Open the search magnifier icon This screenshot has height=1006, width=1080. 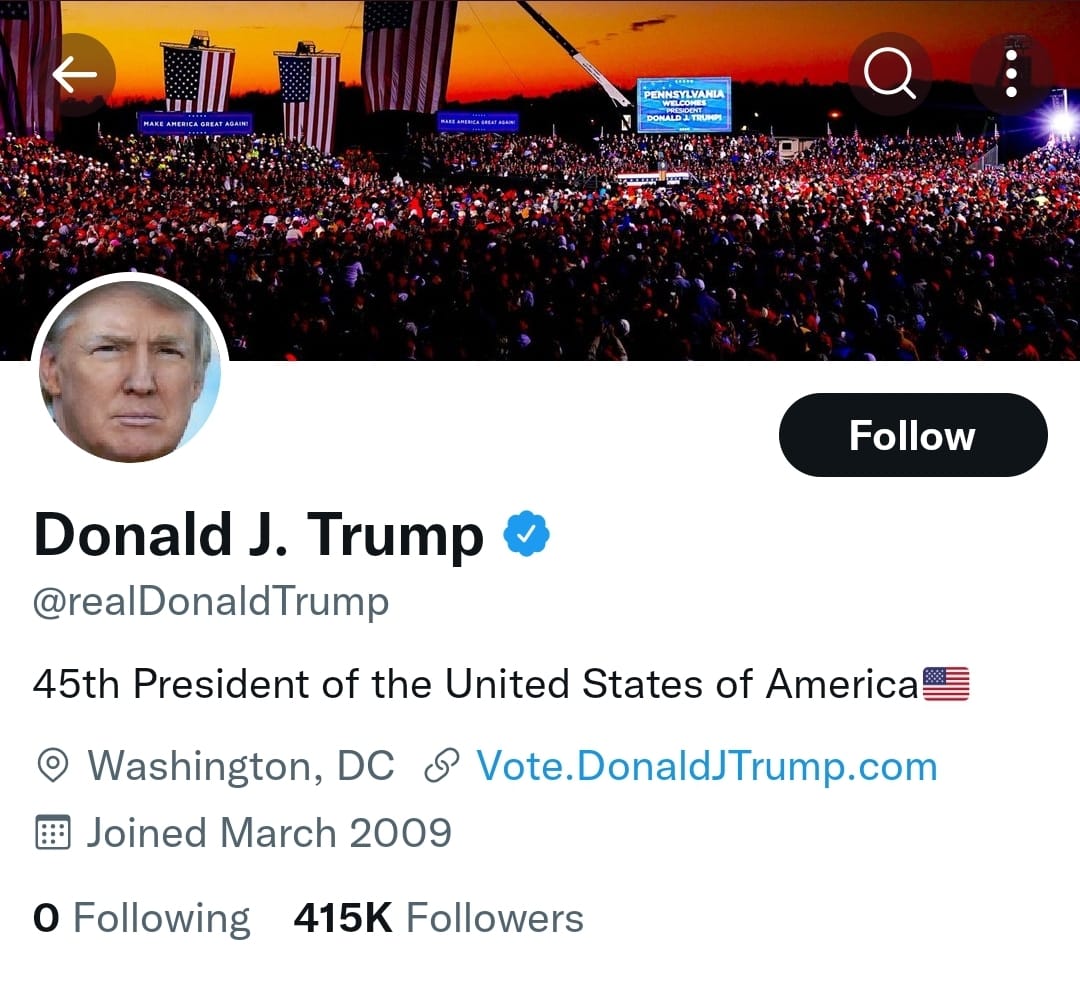890,75
